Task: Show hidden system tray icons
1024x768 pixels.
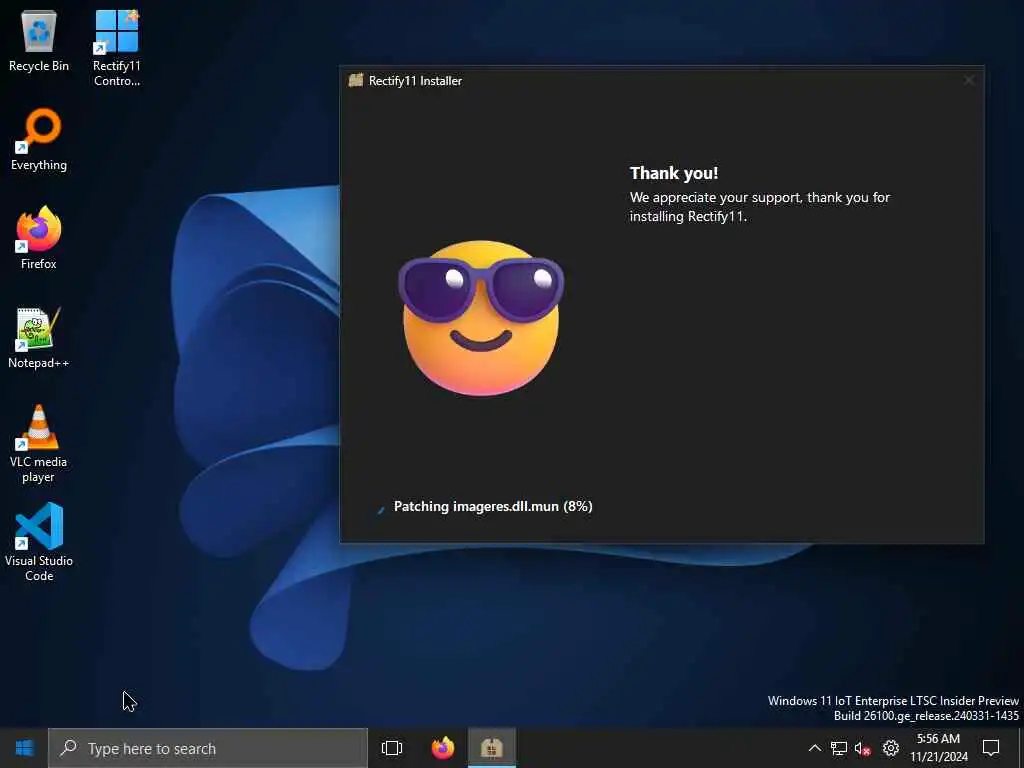Action: pyautogui.click(x=814, y=748)
